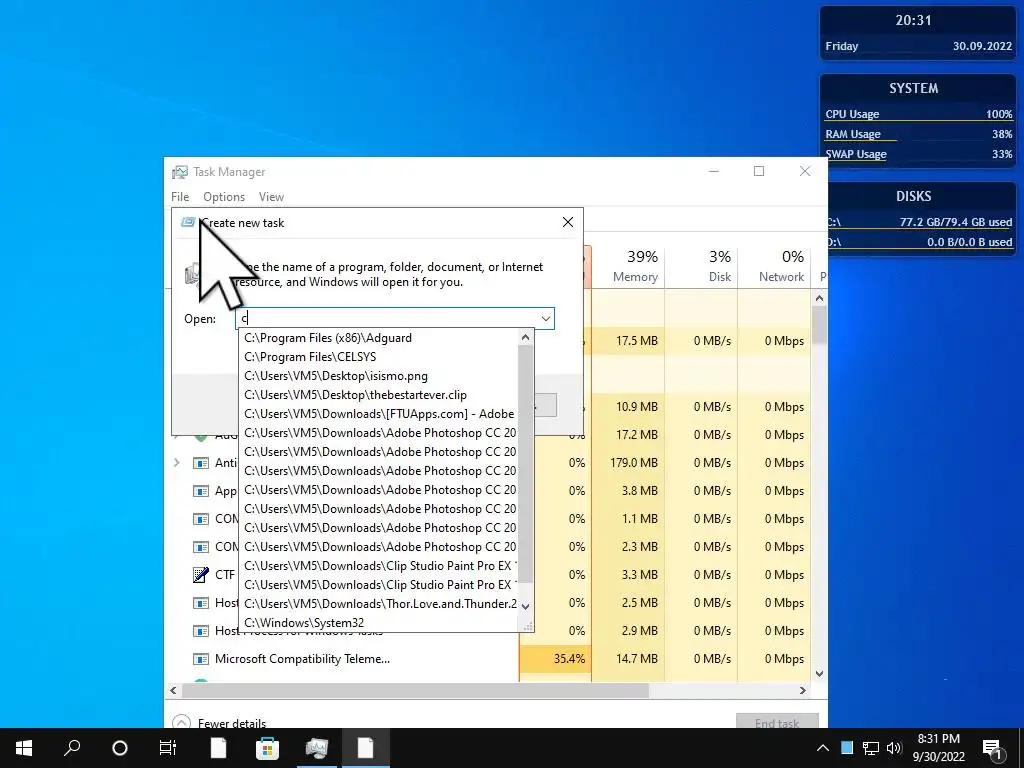Click Task Manager vertical scroll up arrow
Screen dimensions: 1024x768
pyautogui.click(x=819, y=298)
